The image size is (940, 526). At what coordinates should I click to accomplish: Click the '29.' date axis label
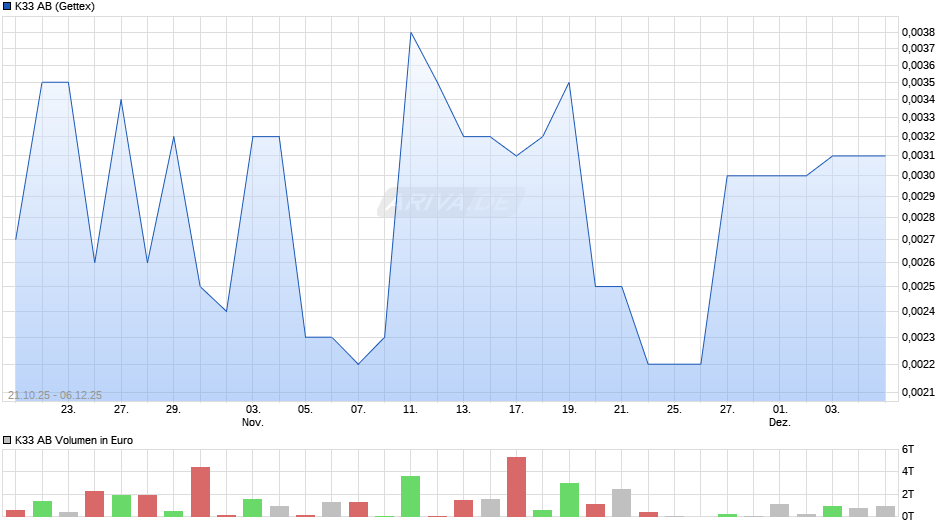point(173,410)
